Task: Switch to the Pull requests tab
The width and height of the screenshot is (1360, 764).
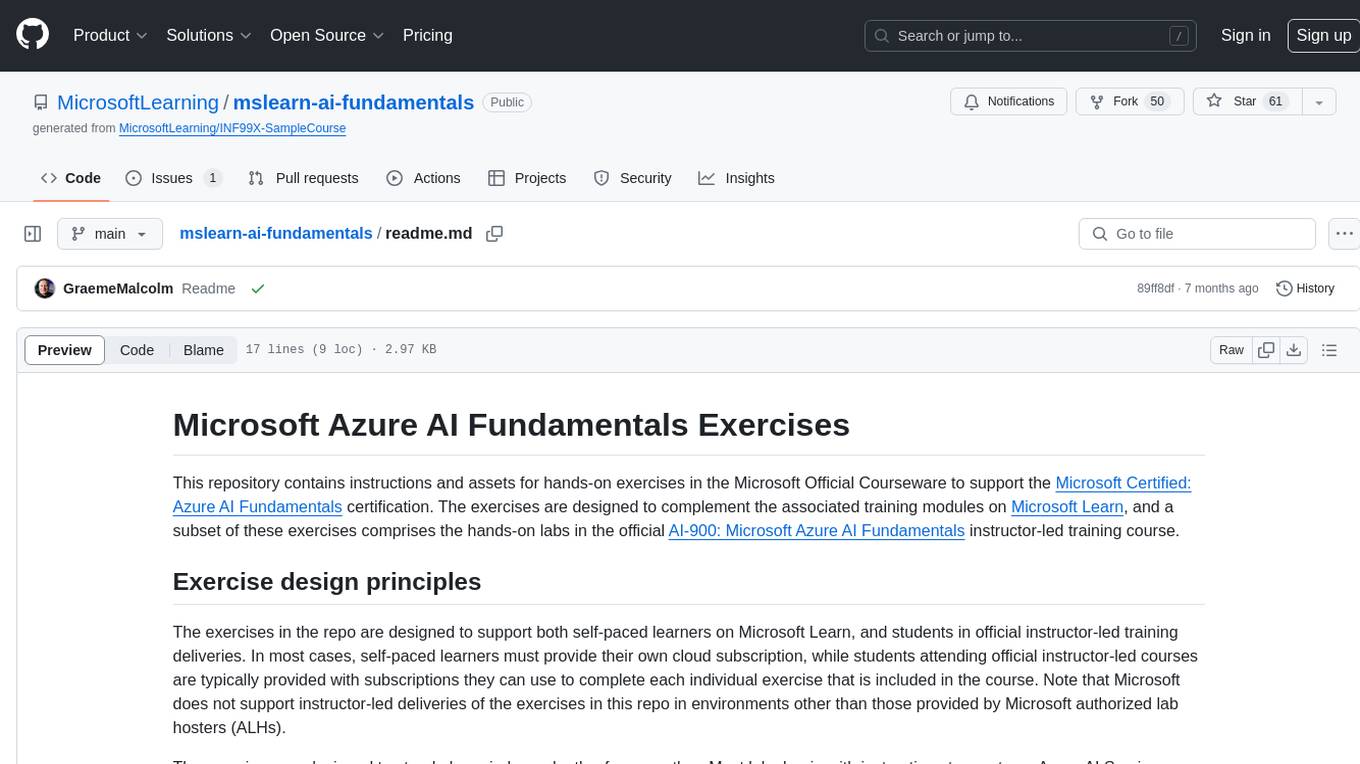Action: [x=303, y=178]
